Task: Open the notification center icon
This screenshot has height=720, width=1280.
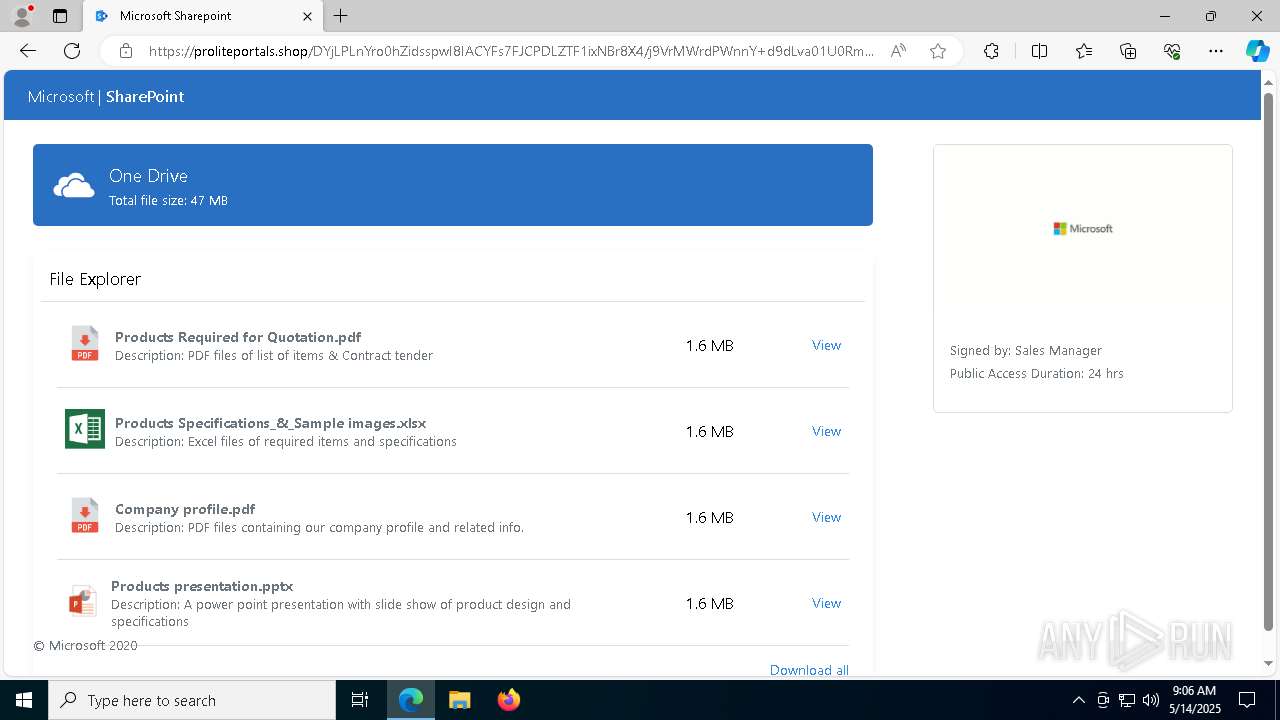Action: coord(1247,700)
